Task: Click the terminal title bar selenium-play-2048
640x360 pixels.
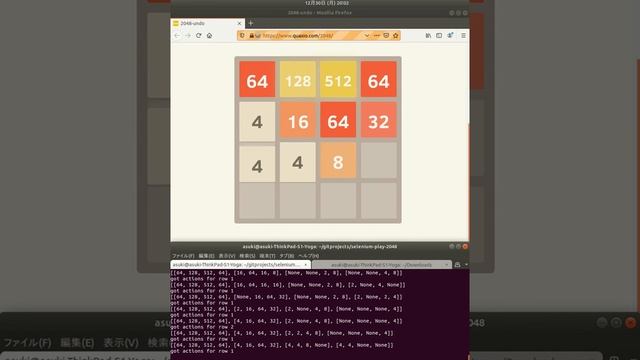Action: click(x=320, y=247)
